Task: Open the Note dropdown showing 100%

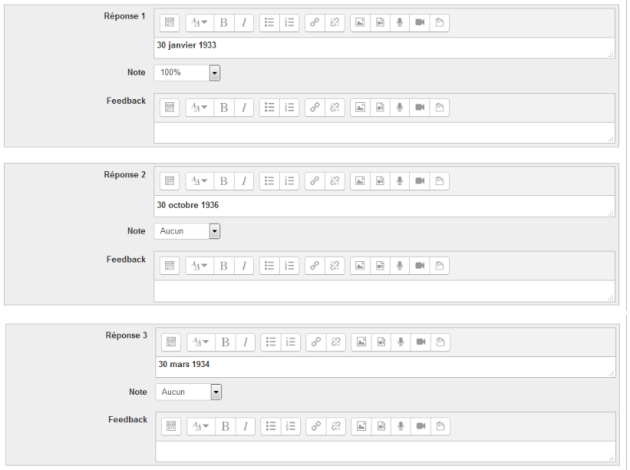Action: pyautogui.click(x=187, y=73)
